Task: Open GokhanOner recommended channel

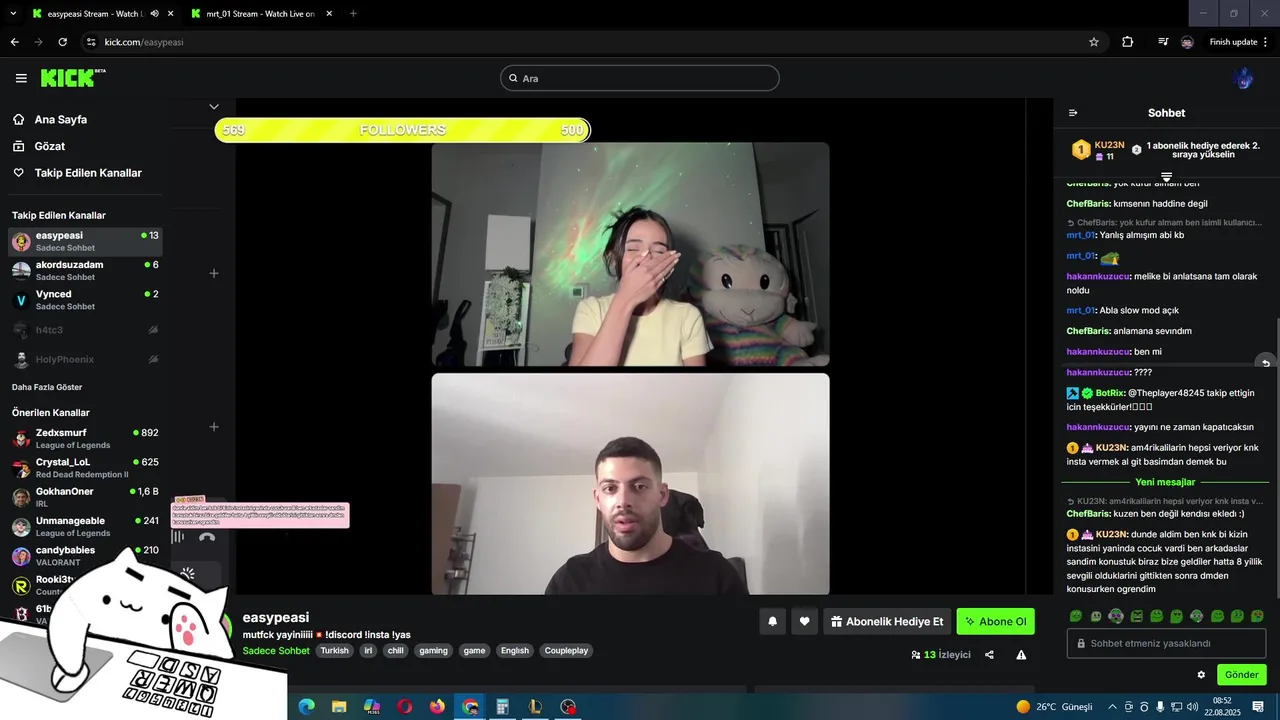Action: point(85,497)
